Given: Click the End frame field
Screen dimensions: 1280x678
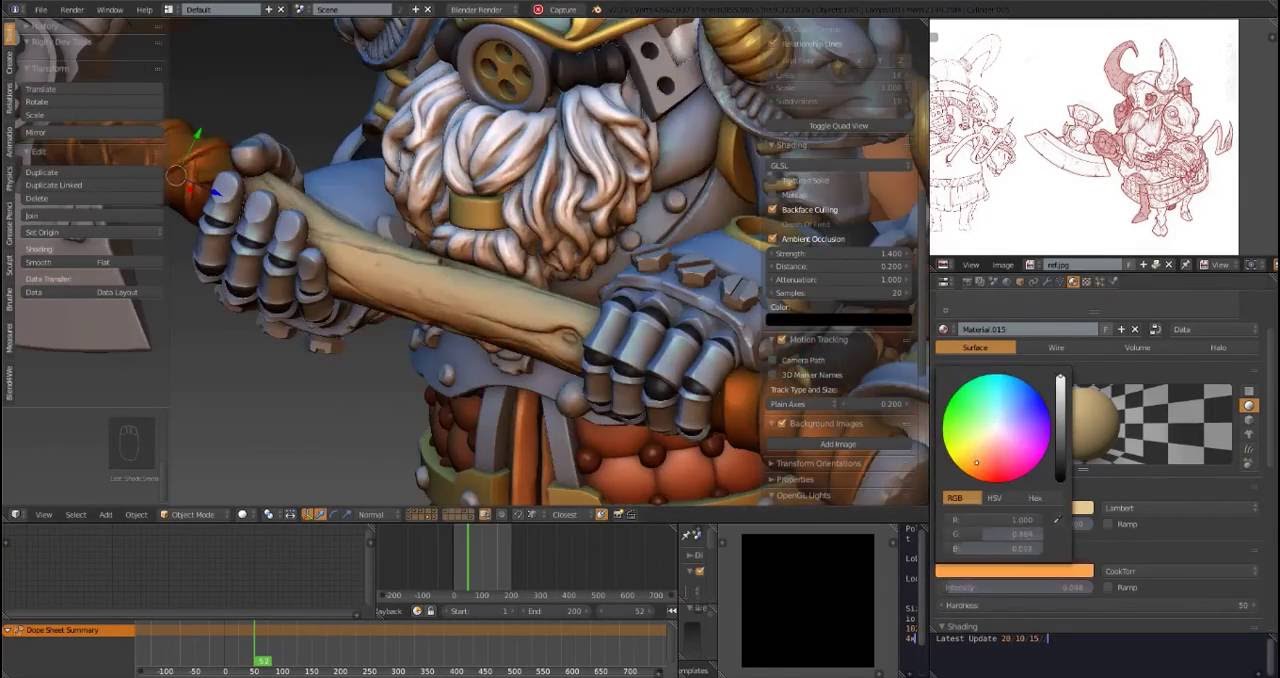Looking at the screenshot, I should (x=556, y=611).
